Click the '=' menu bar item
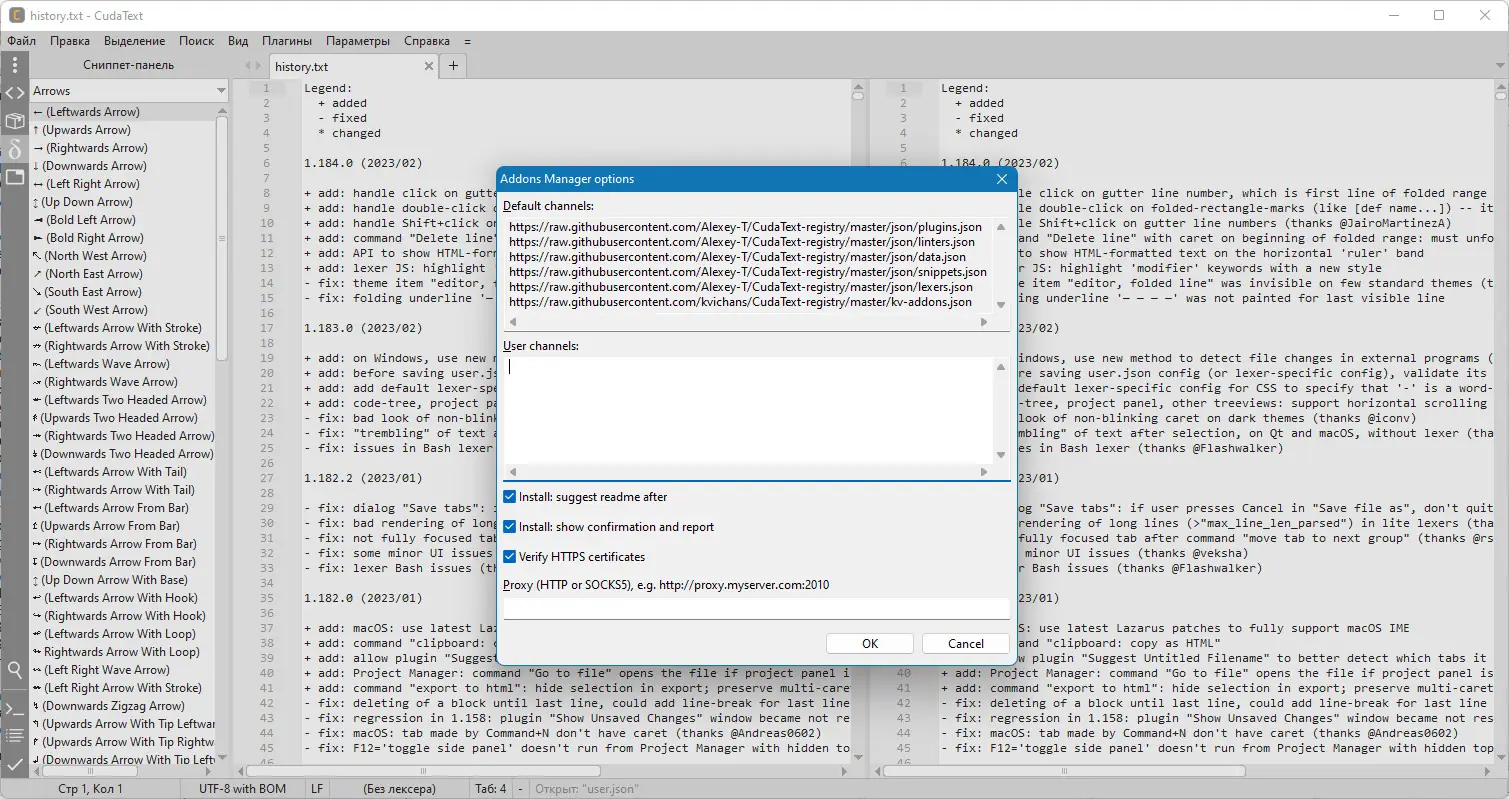This screenshot has height=799, width=1509. click(x=467, y=41)
